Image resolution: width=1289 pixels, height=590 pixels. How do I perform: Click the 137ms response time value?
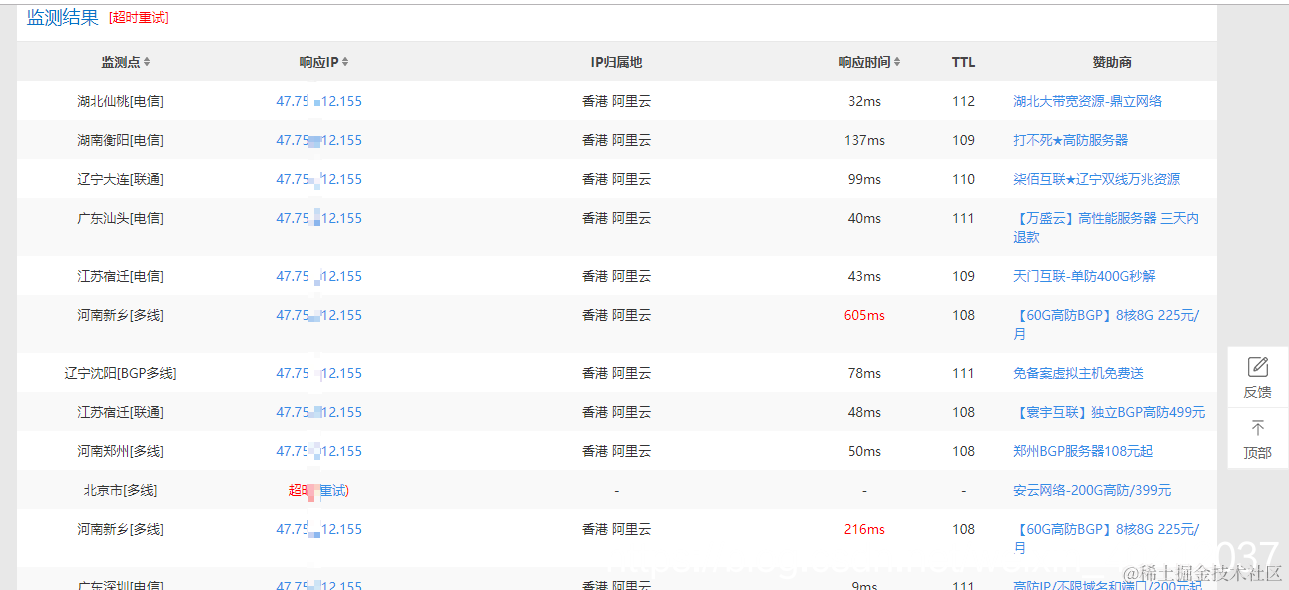coord(864,140)
